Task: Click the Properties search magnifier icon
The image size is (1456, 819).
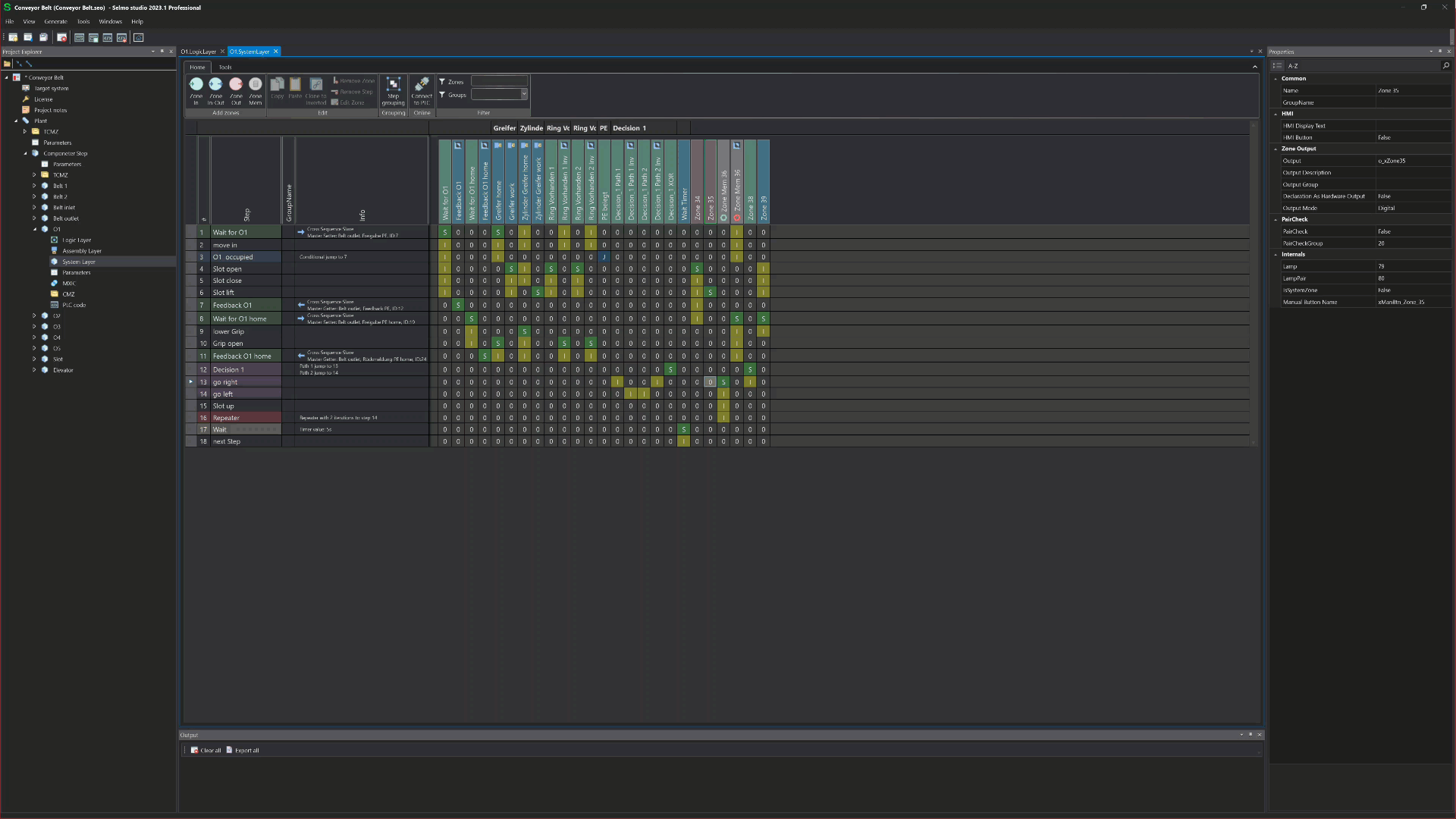Action: pos(1446,66)
